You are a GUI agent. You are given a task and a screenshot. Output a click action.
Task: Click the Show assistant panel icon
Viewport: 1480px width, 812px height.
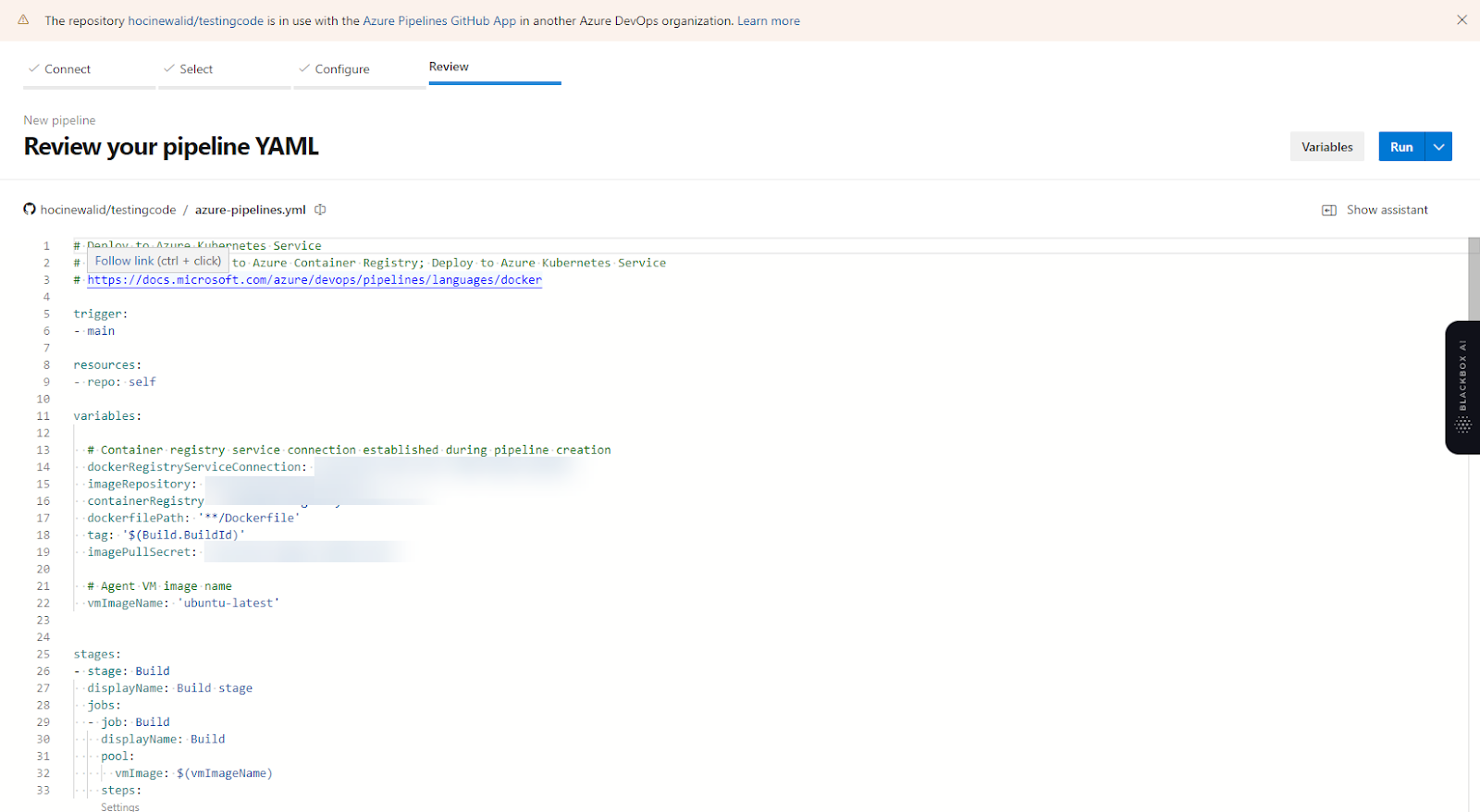1329,210
